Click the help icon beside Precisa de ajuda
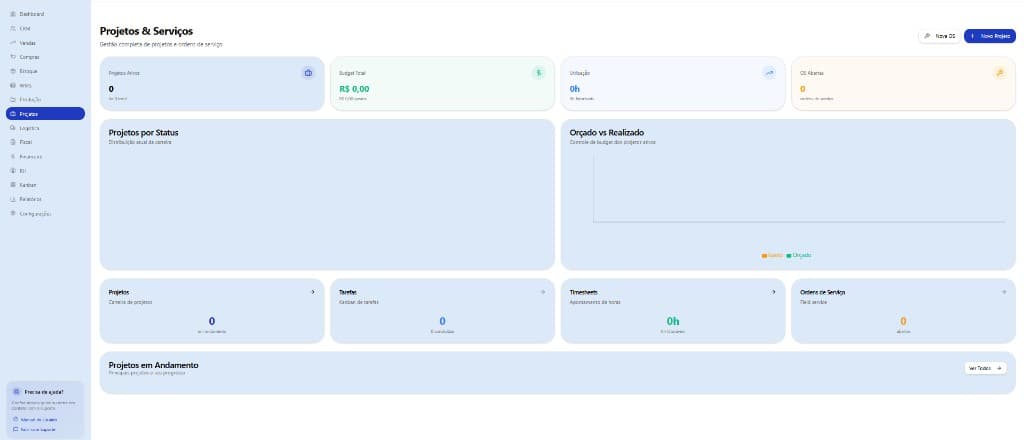Image resolution: width=1024 pixels, height=440 pixels. click(x=16, y=392)
